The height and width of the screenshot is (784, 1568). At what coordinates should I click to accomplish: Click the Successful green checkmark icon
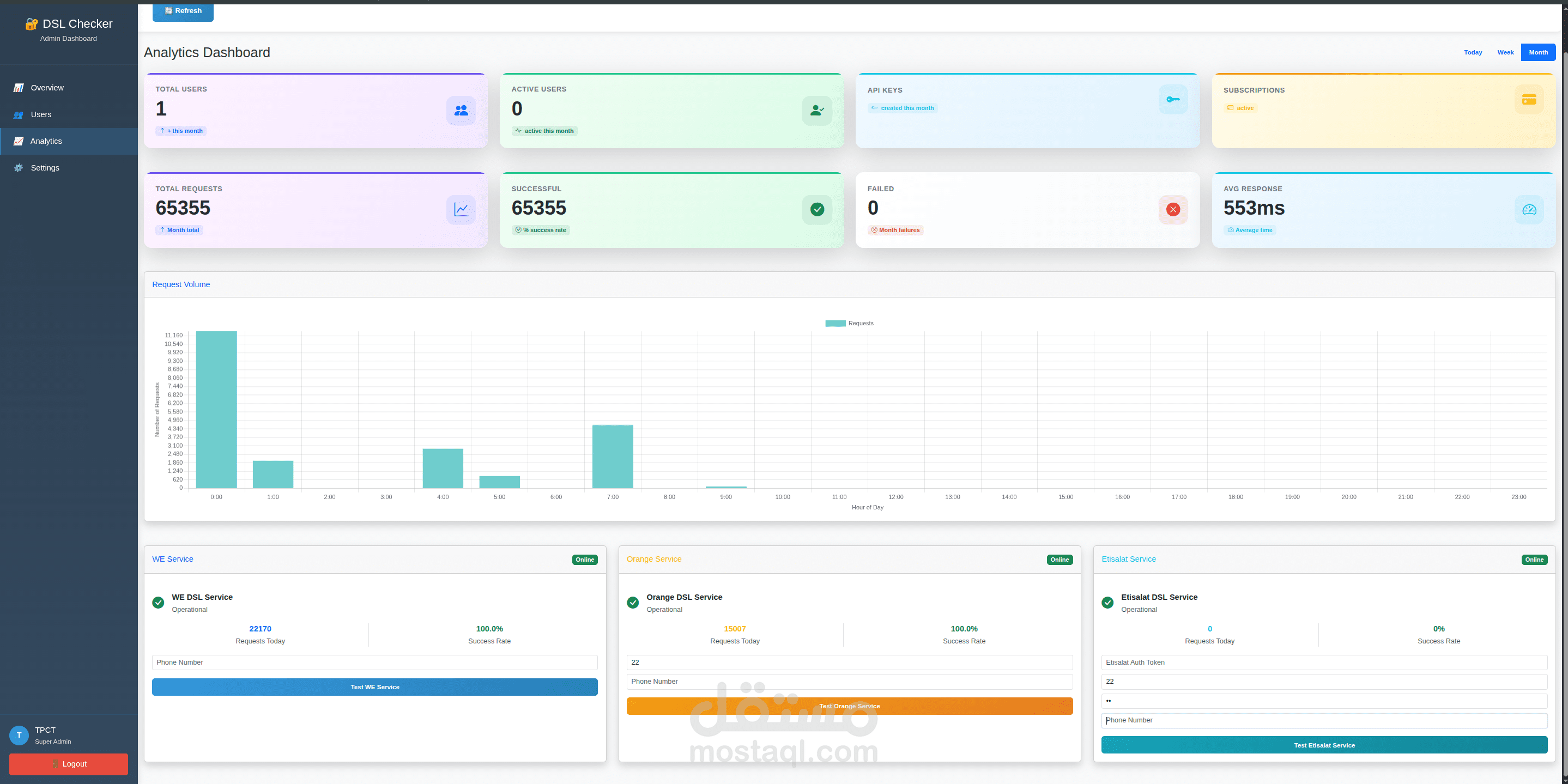[817, 209]
